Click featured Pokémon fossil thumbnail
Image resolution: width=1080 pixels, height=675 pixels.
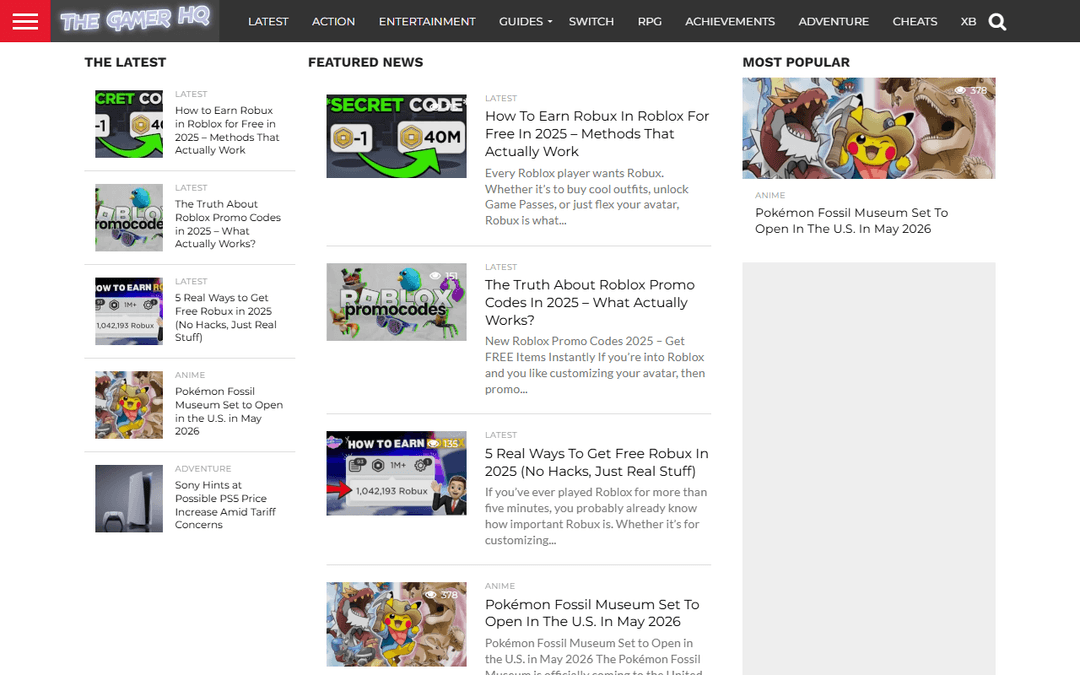tap(396, 624)
